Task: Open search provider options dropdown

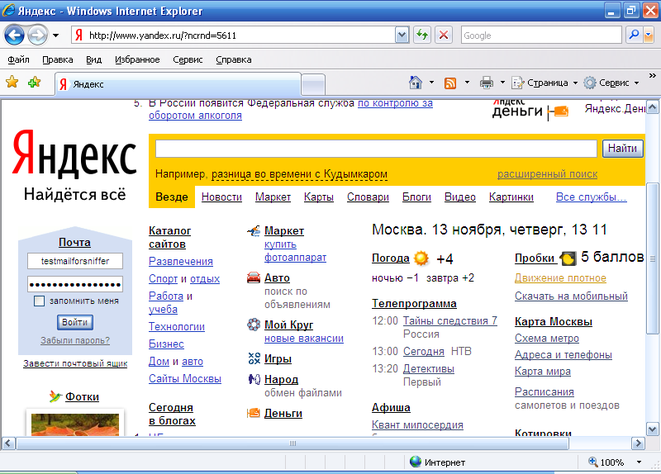Action: pos(649,35)
